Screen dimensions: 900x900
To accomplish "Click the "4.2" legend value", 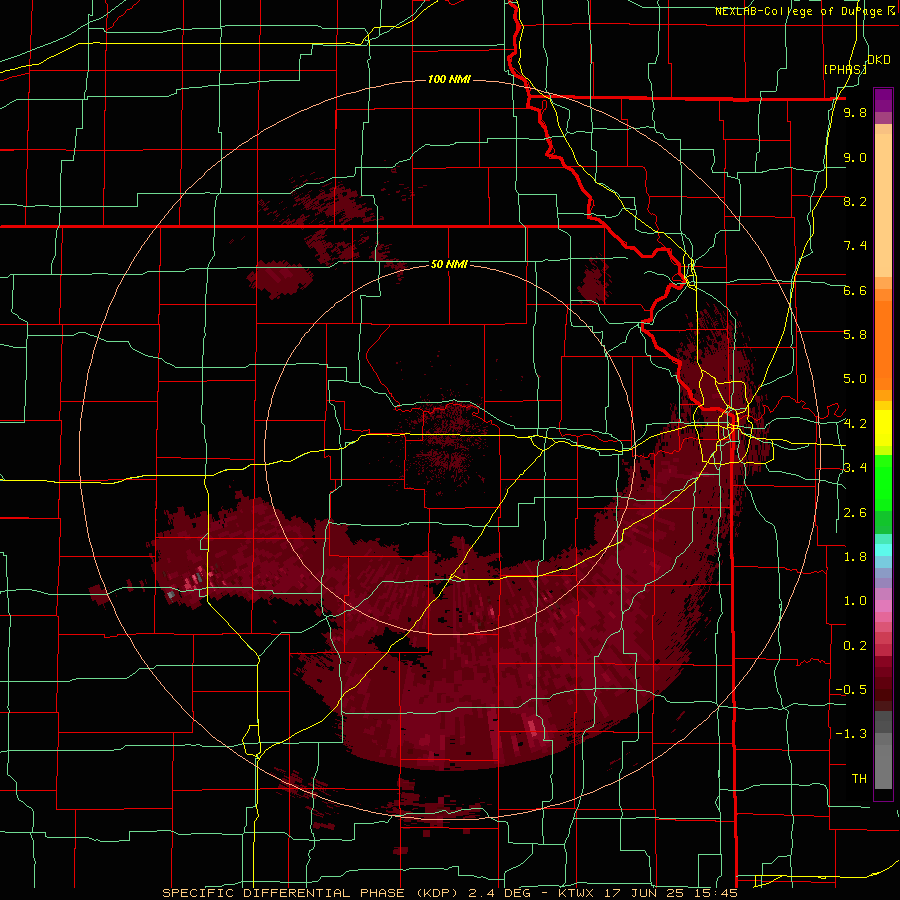I will (855, 424).
